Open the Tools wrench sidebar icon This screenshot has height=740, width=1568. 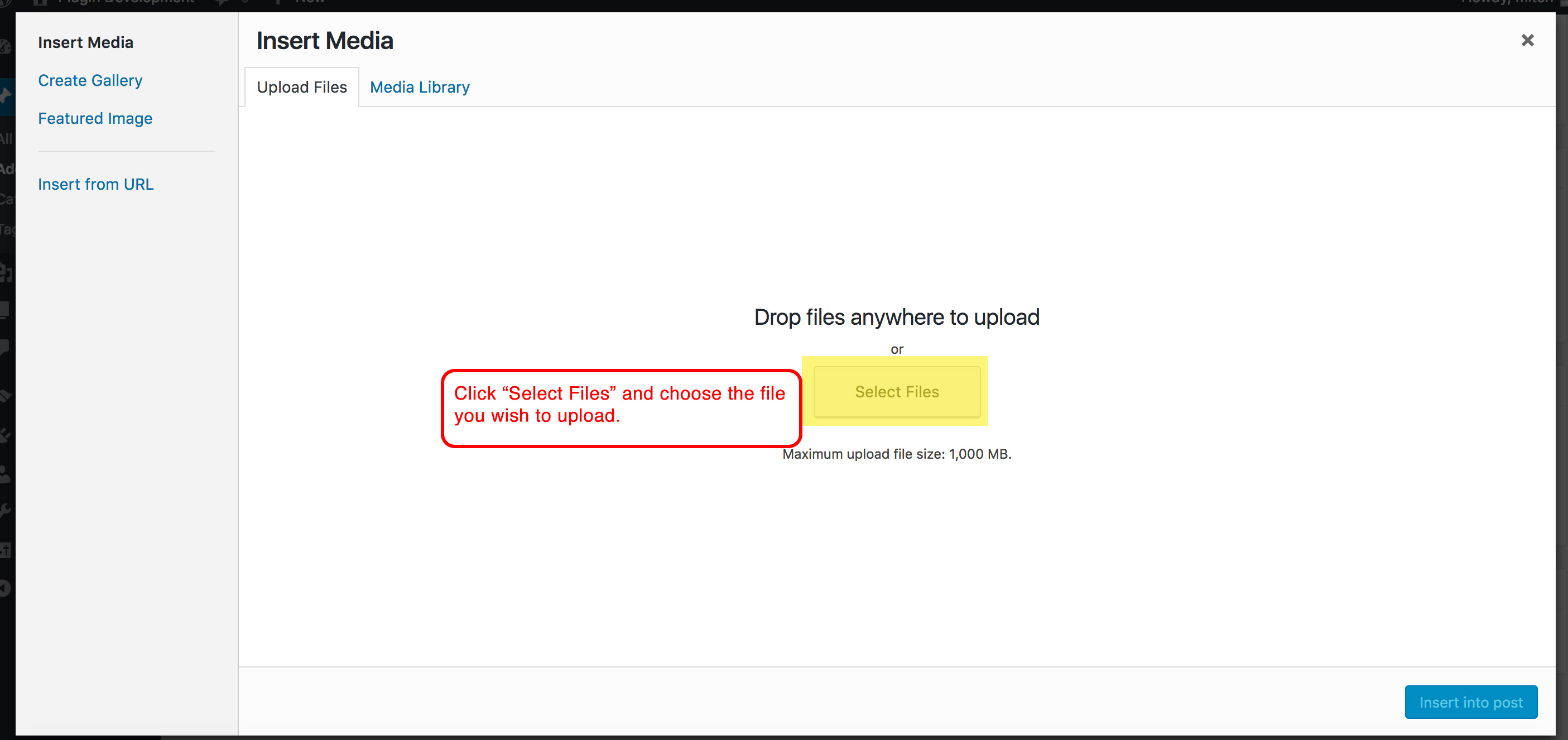[x=6, y=511]
